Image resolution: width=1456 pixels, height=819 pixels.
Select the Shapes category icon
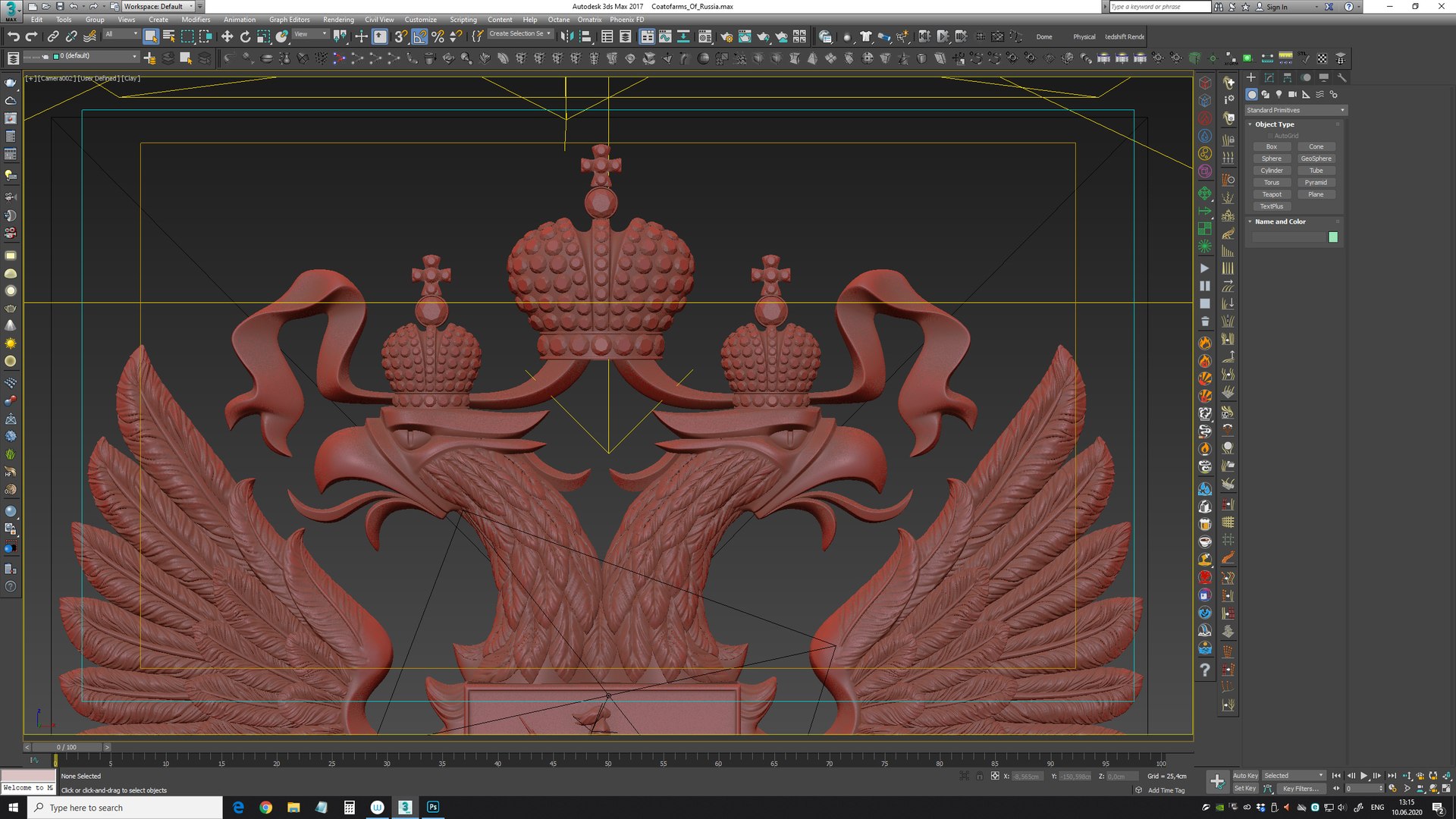click(x=1265, y=95)
